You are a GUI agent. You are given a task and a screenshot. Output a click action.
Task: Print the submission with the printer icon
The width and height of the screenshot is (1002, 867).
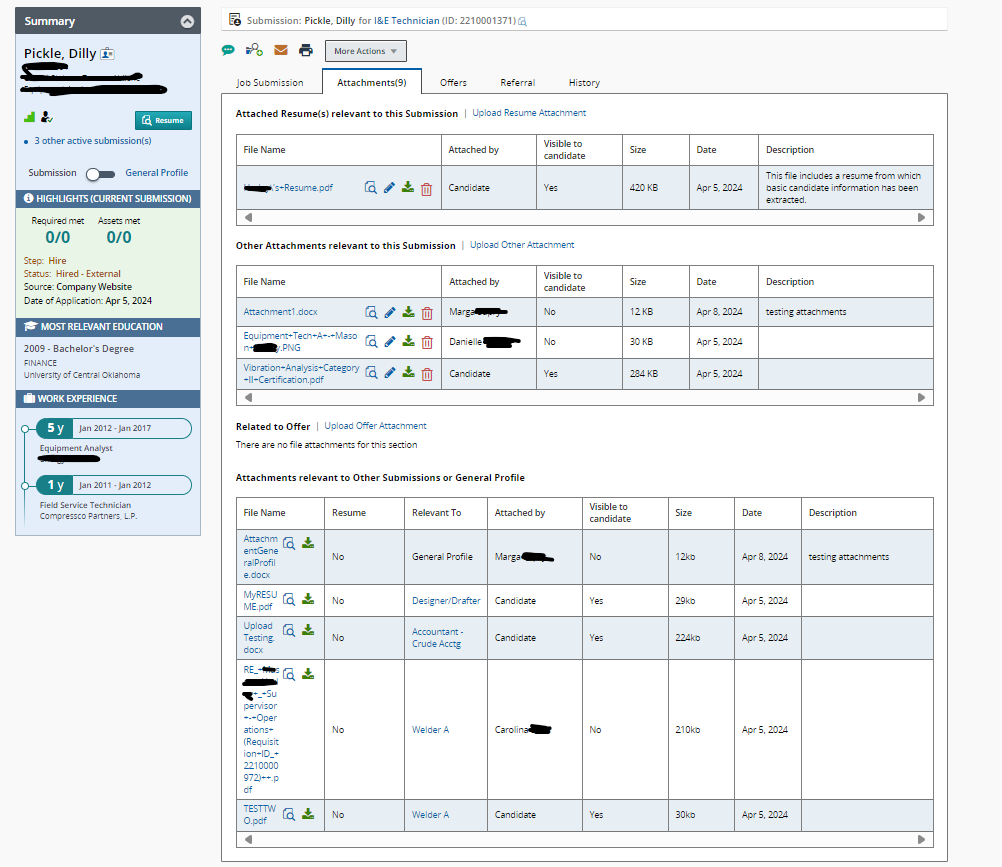pos(306,50)
